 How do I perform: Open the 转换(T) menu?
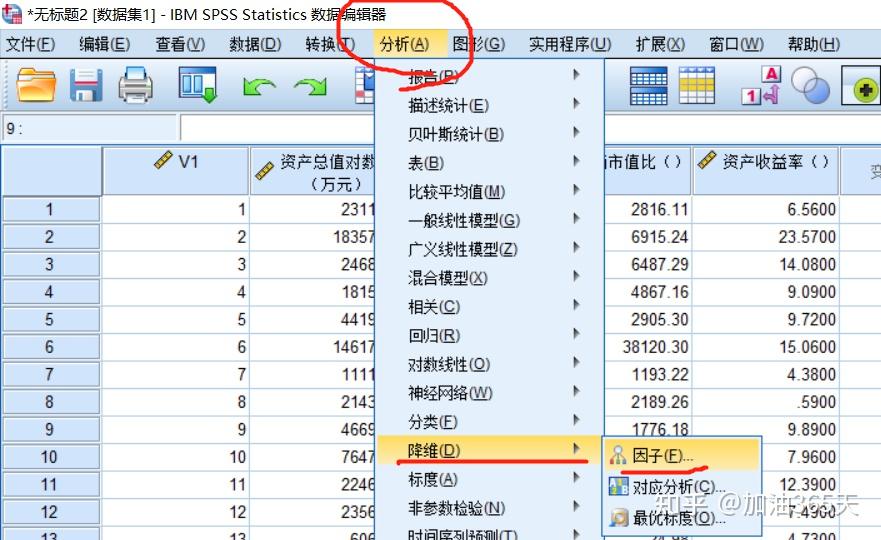point(330,44)
